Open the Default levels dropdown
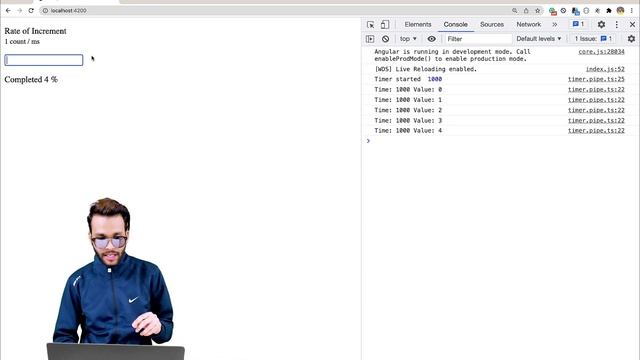Viewport: 640px width, 360px height. pyautogui.click(x=539, y=39)
